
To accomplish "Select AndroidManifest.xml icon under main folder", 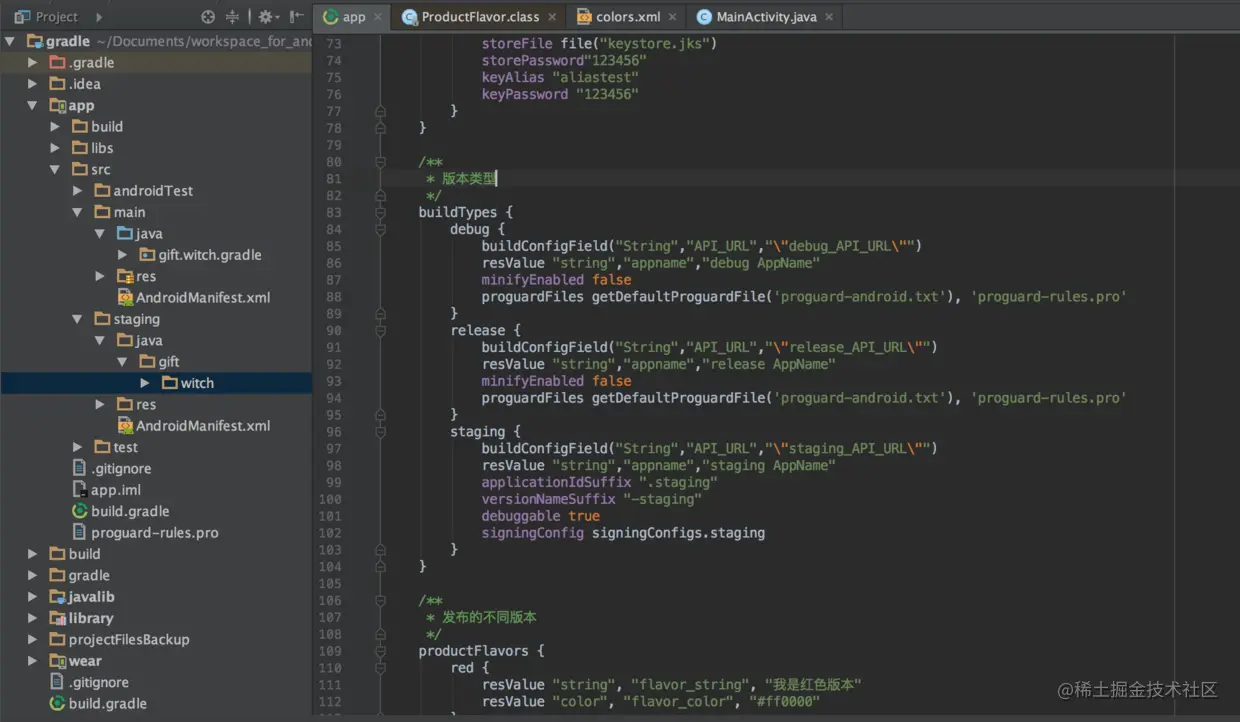I will pyautogui.click(x=125, y=297).
